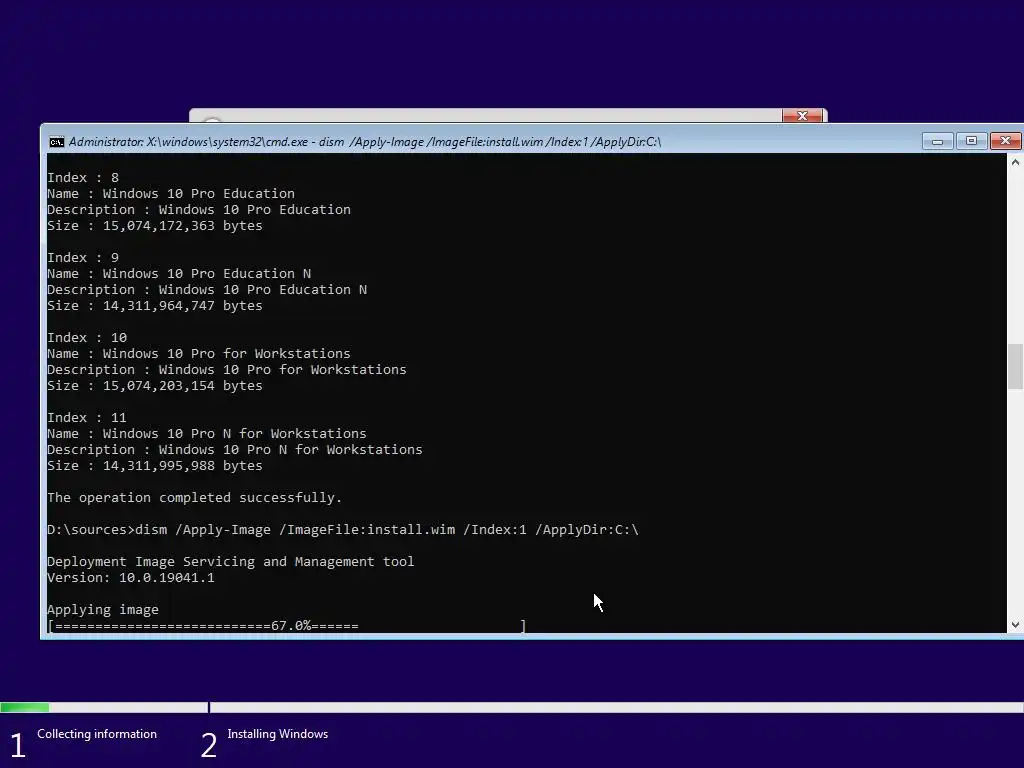Click 'Description : Windows 10 Pro for Workstations' line
Image resolution: width=1024 pixels, height=768 pixels.
point(227,370)
